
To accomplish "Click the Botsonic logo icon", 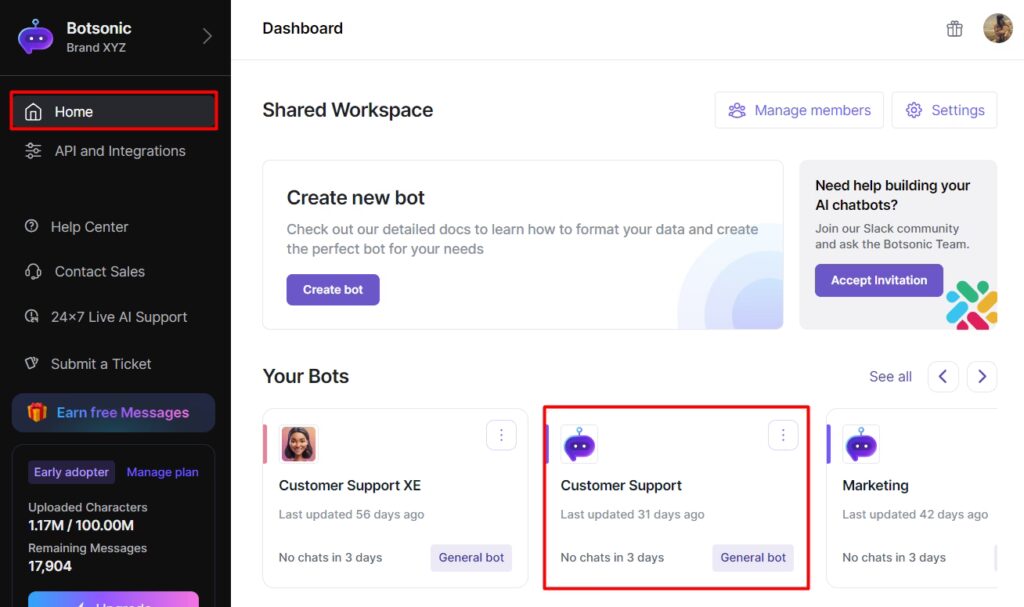I will tap(36, 37).
